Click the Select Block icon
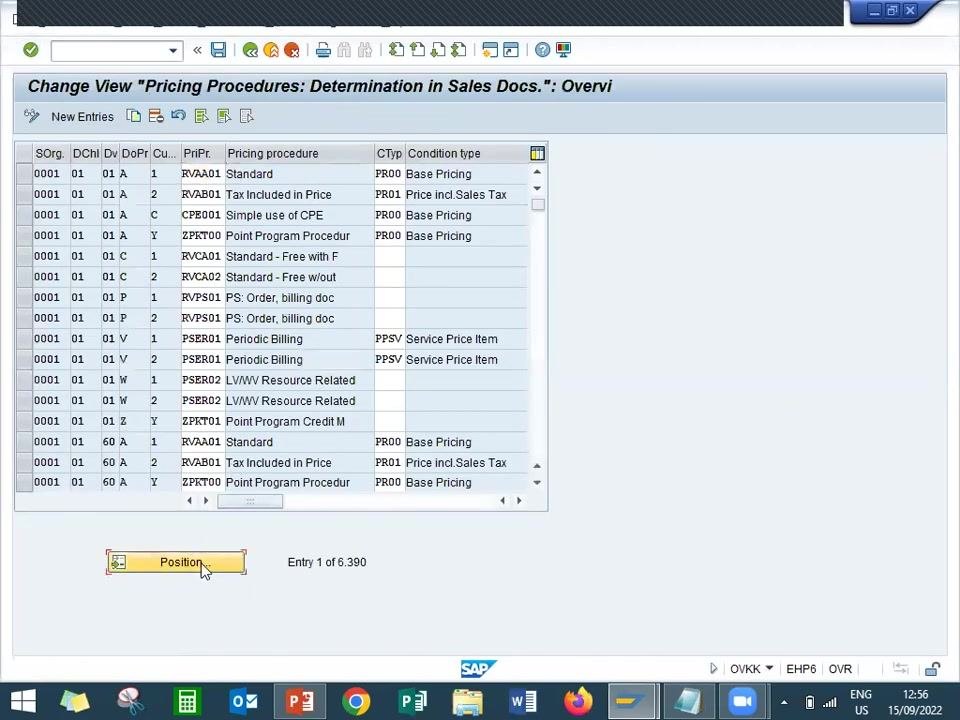The image size is (960, 720). [223, 116]
